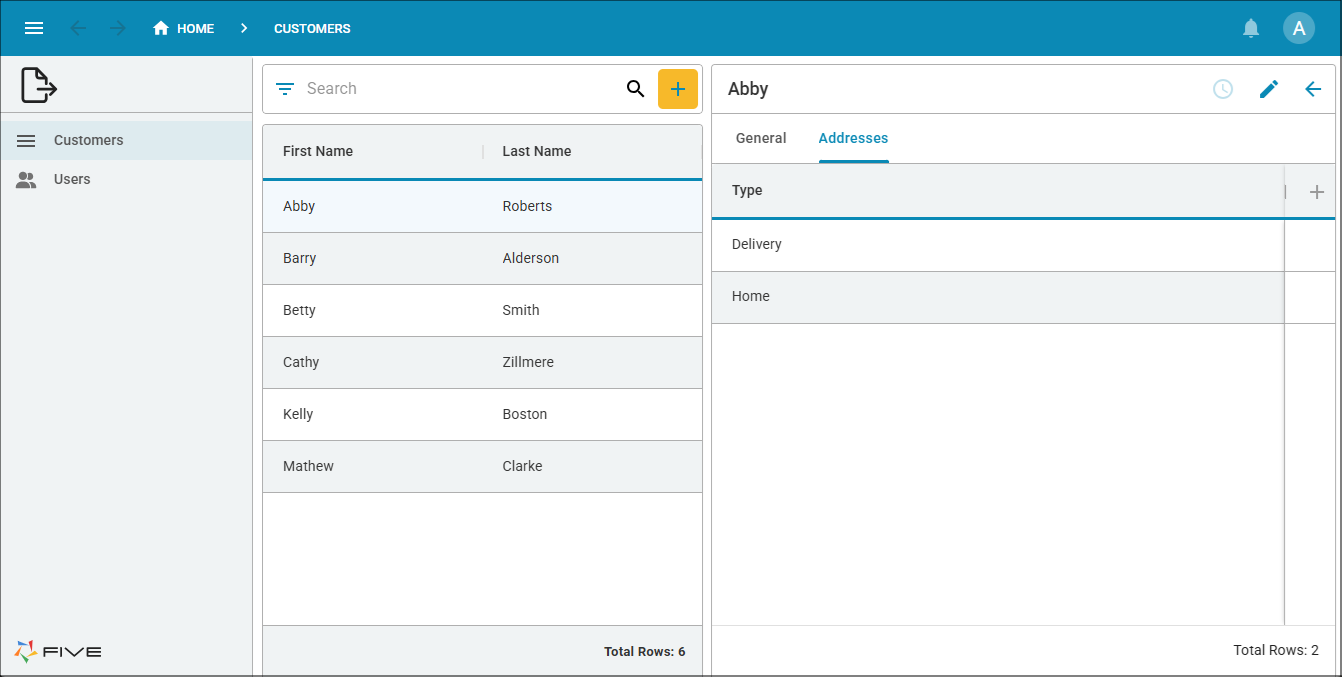
Task: Click the back arrow in Abby's panel
Action: (x=1313, y=89)
